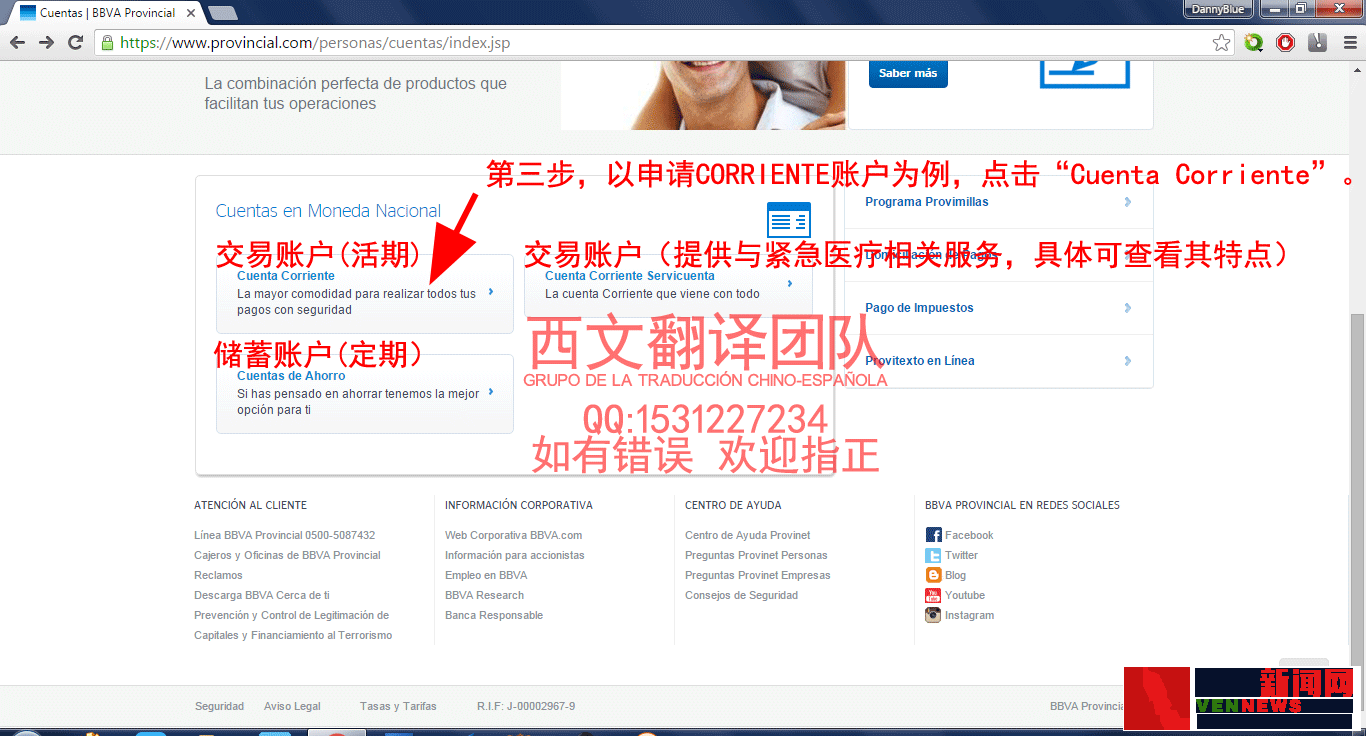This screenshot has width=1366, height=736.
Task: Click the grey extension icon beside Chrome menu
Action: 1317,43
